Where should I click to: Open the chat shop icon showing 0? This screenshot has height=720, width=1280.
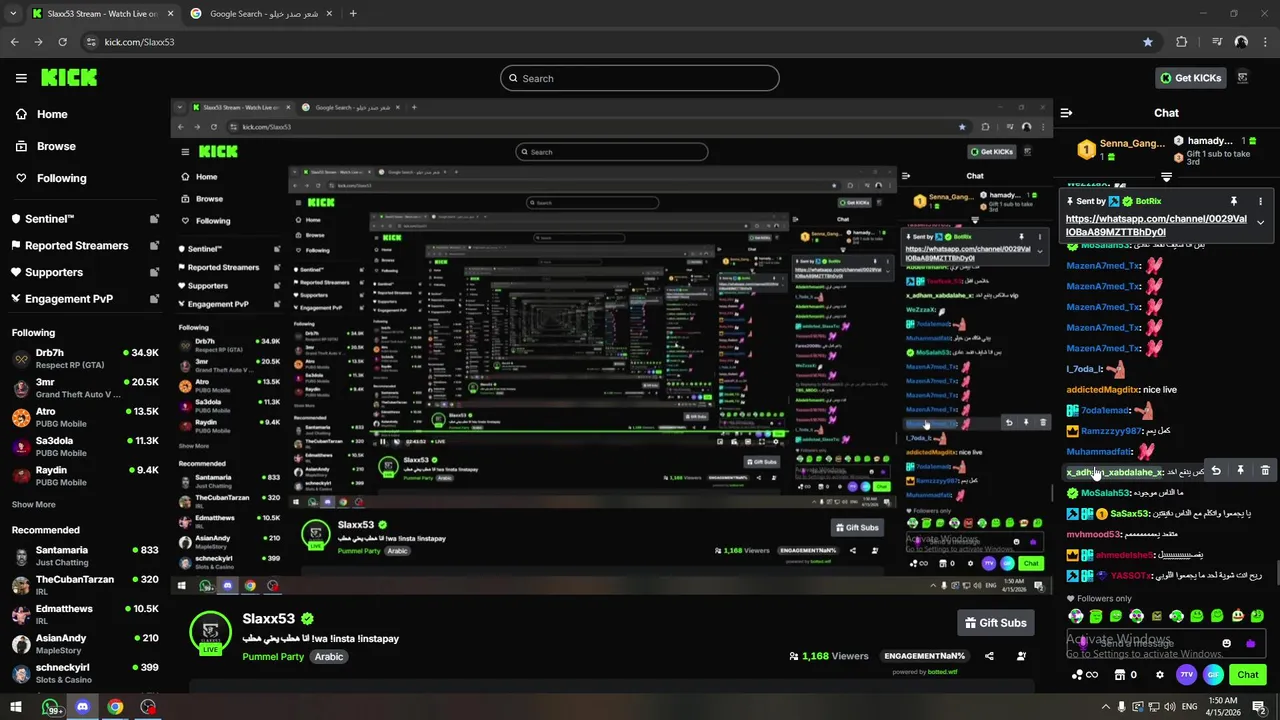click(x=1125, y=675)
